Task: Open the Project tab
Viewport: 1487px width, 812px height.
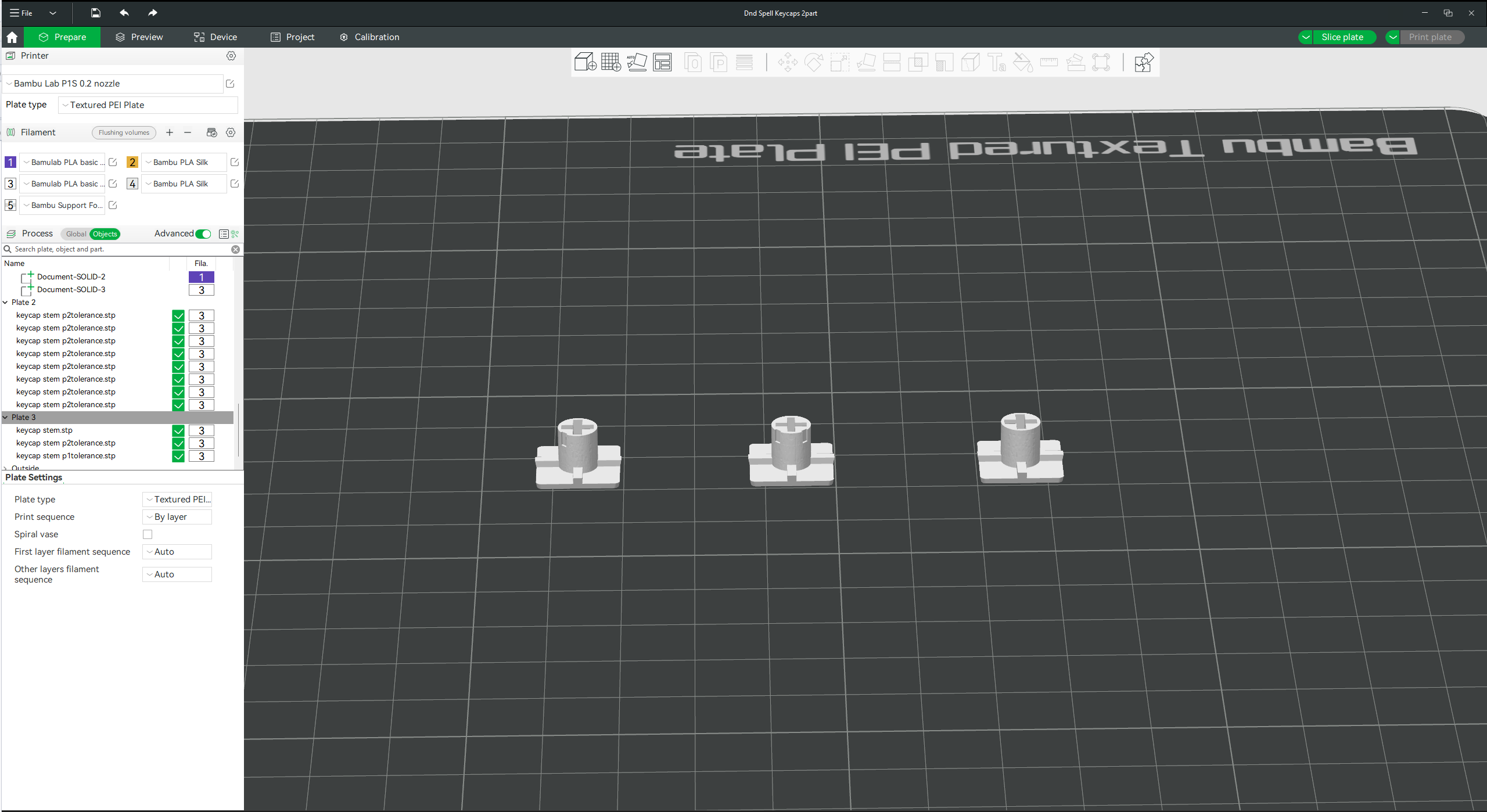Action: [x=293, y=37]
